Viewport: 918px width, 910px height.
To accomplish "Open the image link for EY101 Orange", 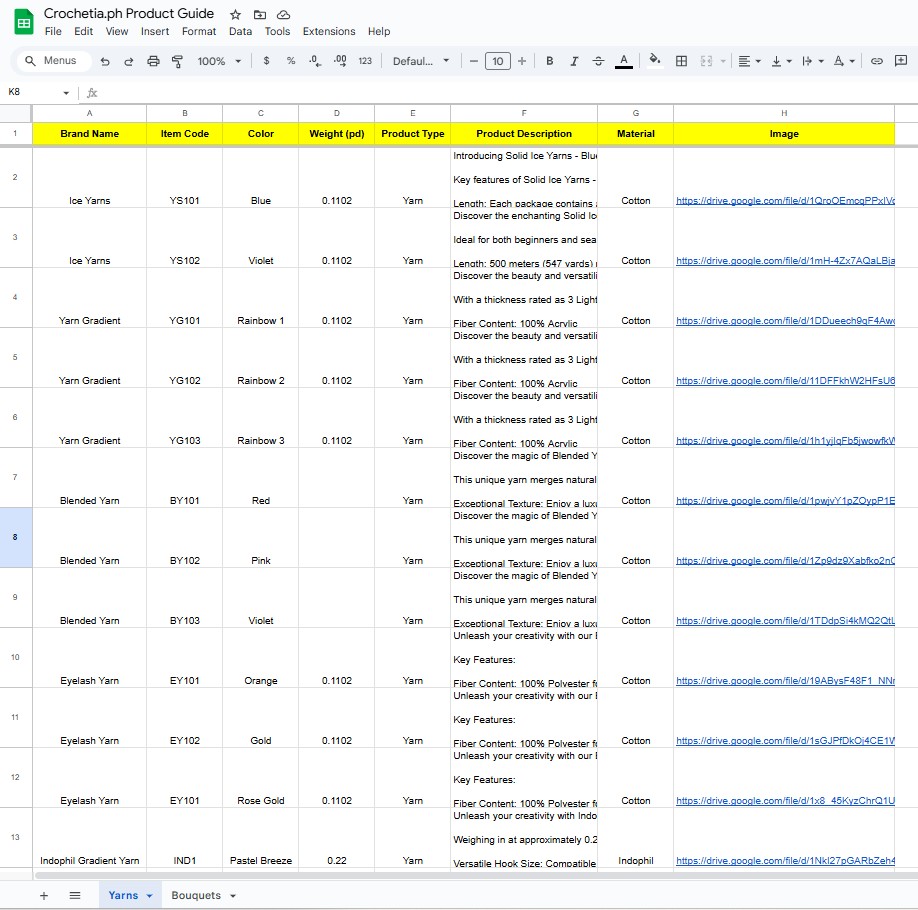I will click(785, 680).
